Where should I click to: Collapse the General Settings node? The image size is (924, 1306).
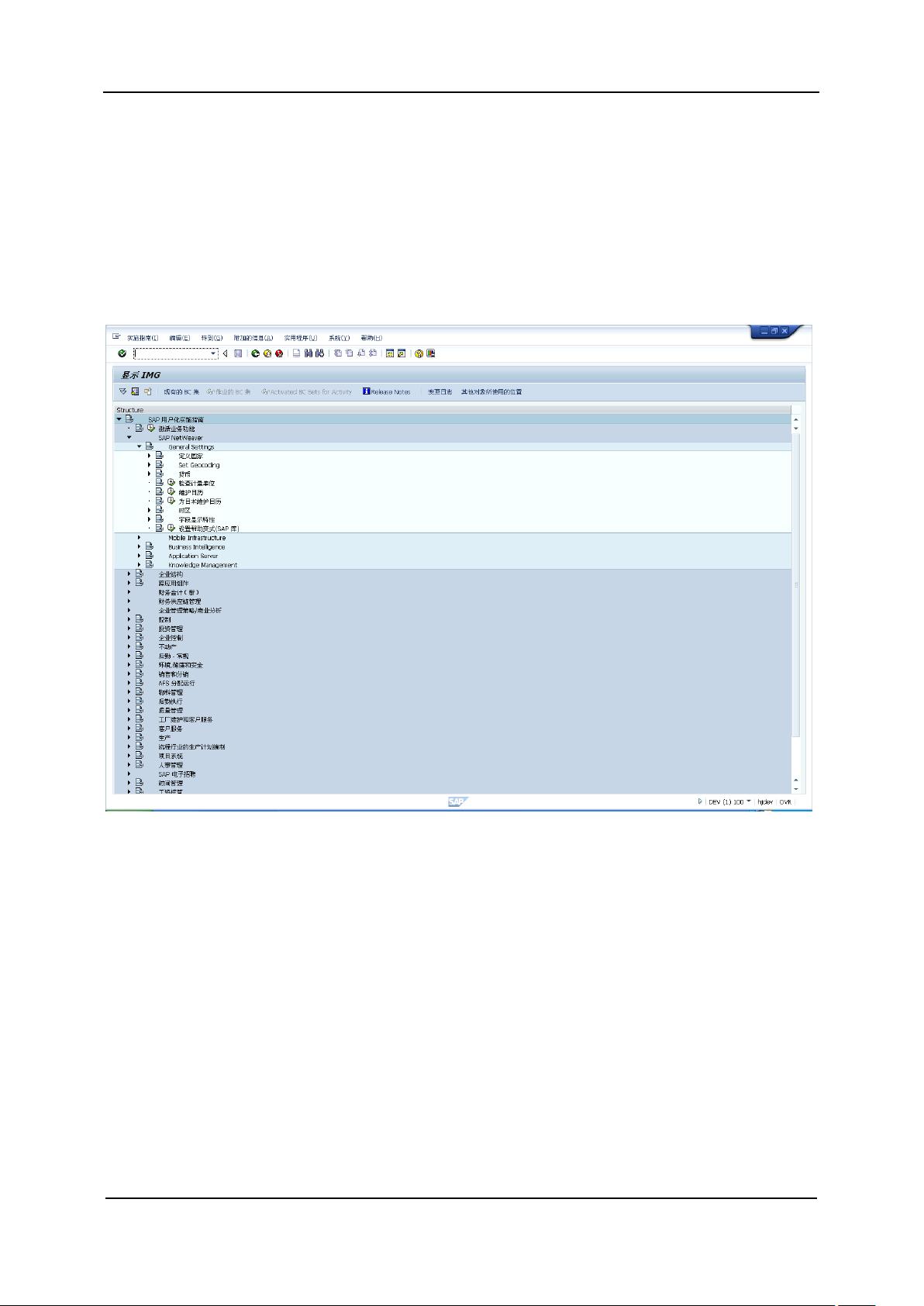pos(140,446)
